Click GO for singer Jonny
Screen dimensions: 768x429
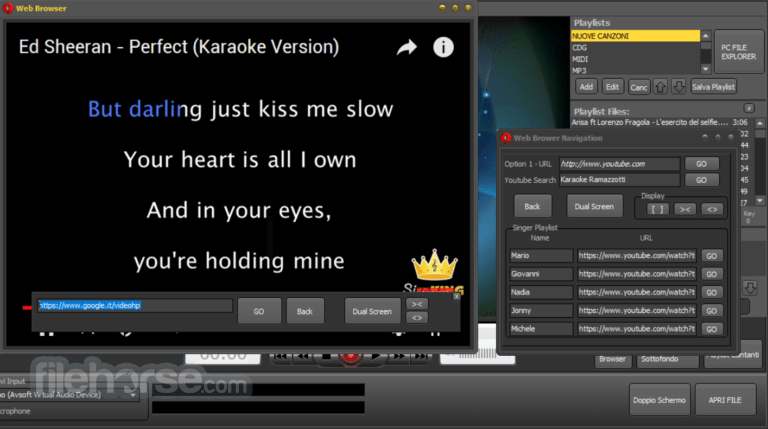711,310
